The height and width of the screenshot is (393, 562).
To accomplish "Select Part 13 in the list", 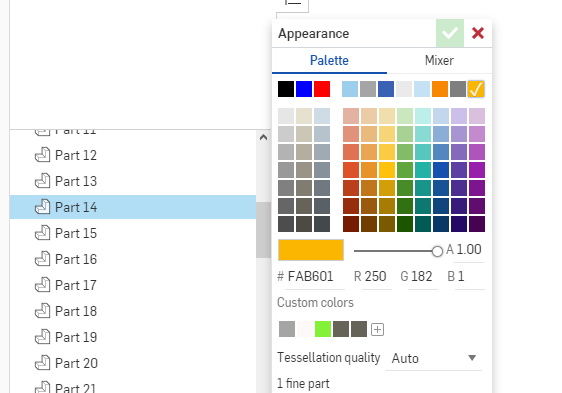I will tap(133, 181).
